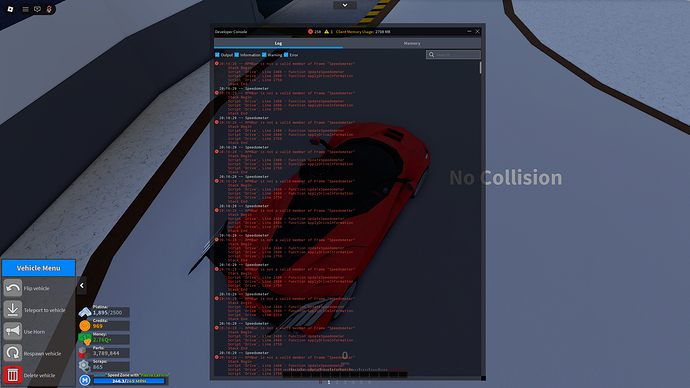Minimize the Developer Console window
The height and width of the screenshot is (388, 690).
(x=469, y=31)
